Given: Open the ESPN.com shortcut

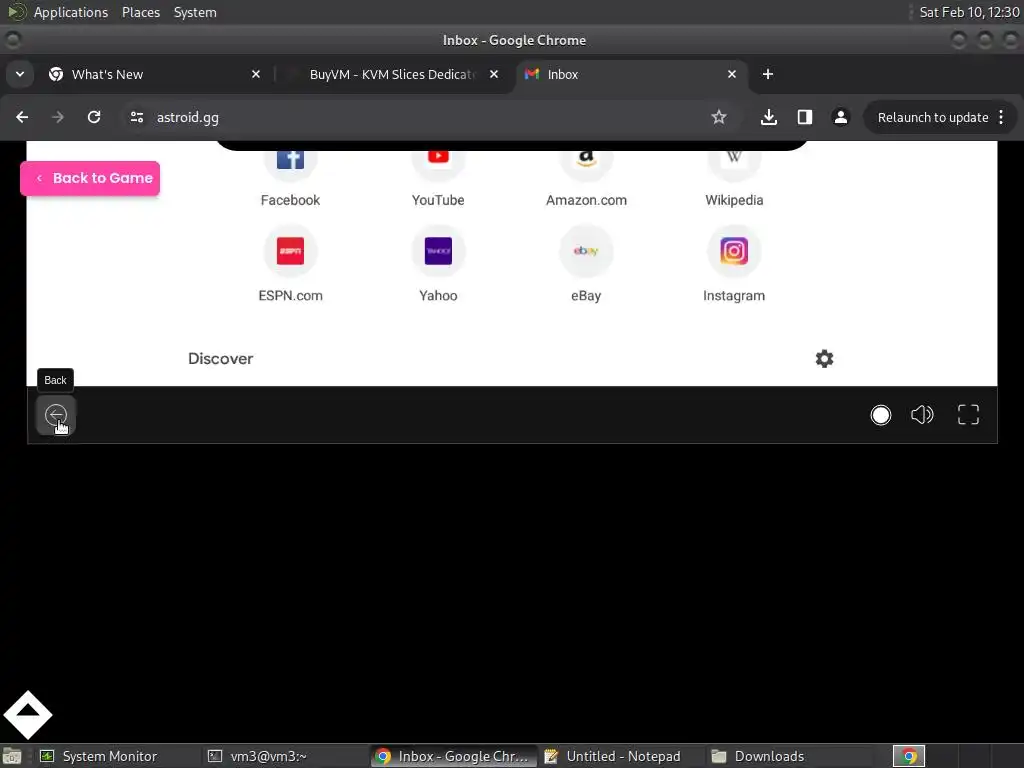Looking at the screenshot, I should pos(290,264).
